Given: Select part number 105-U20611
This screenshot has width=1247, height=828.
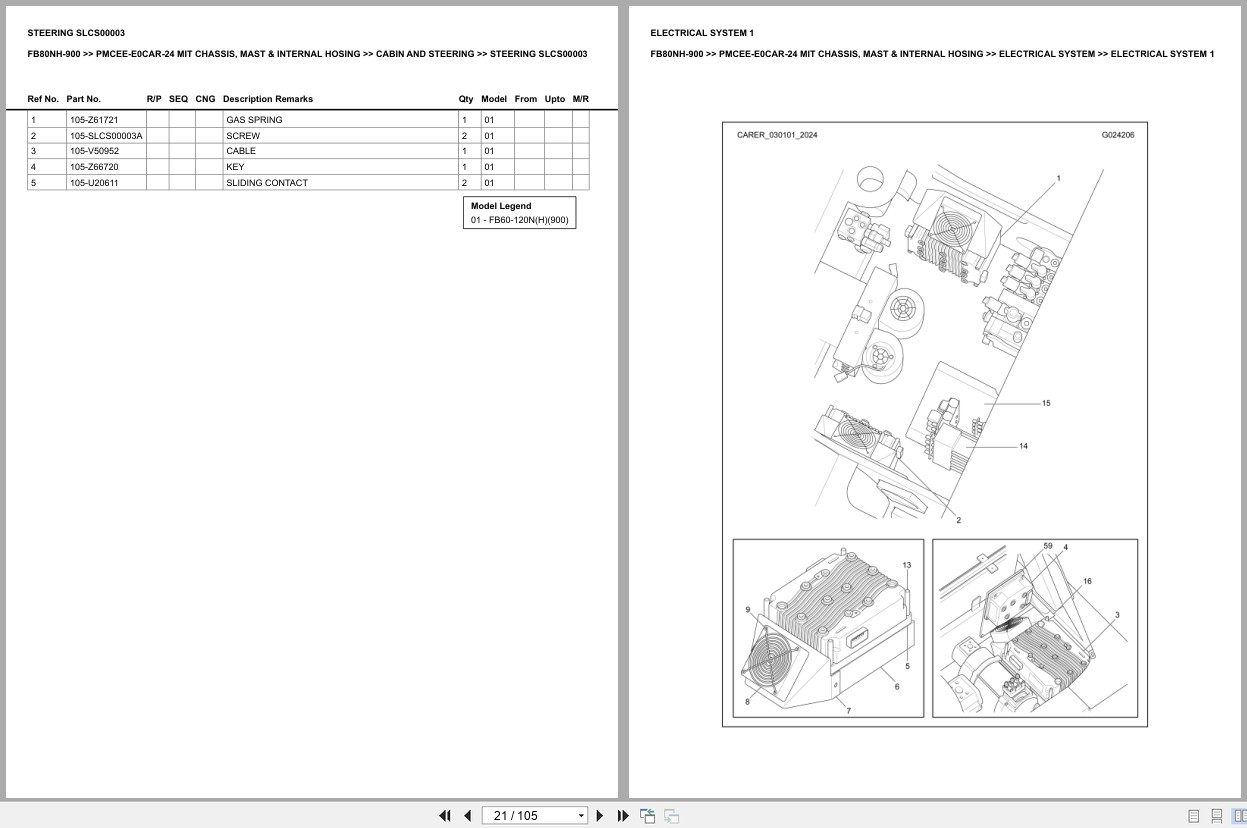Looking at the screenshot, I should click(94, 183).
